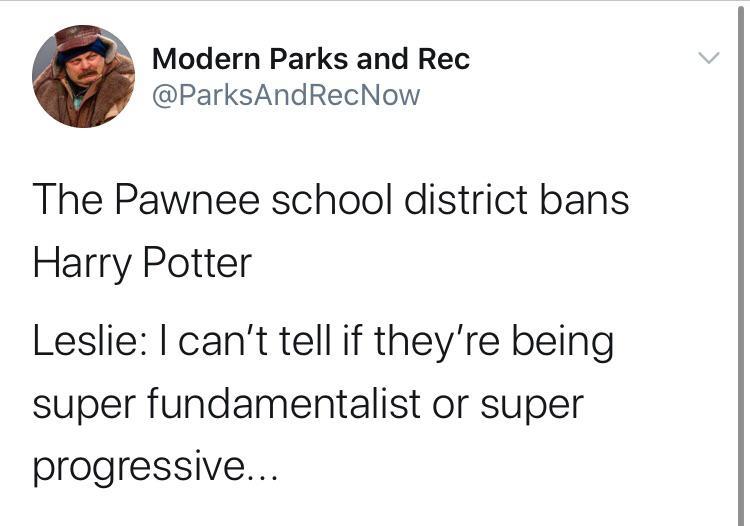Click the Modern Parks and Rec profile avatar
Screen dimensions: 750x526
click(x=84, y=77)
